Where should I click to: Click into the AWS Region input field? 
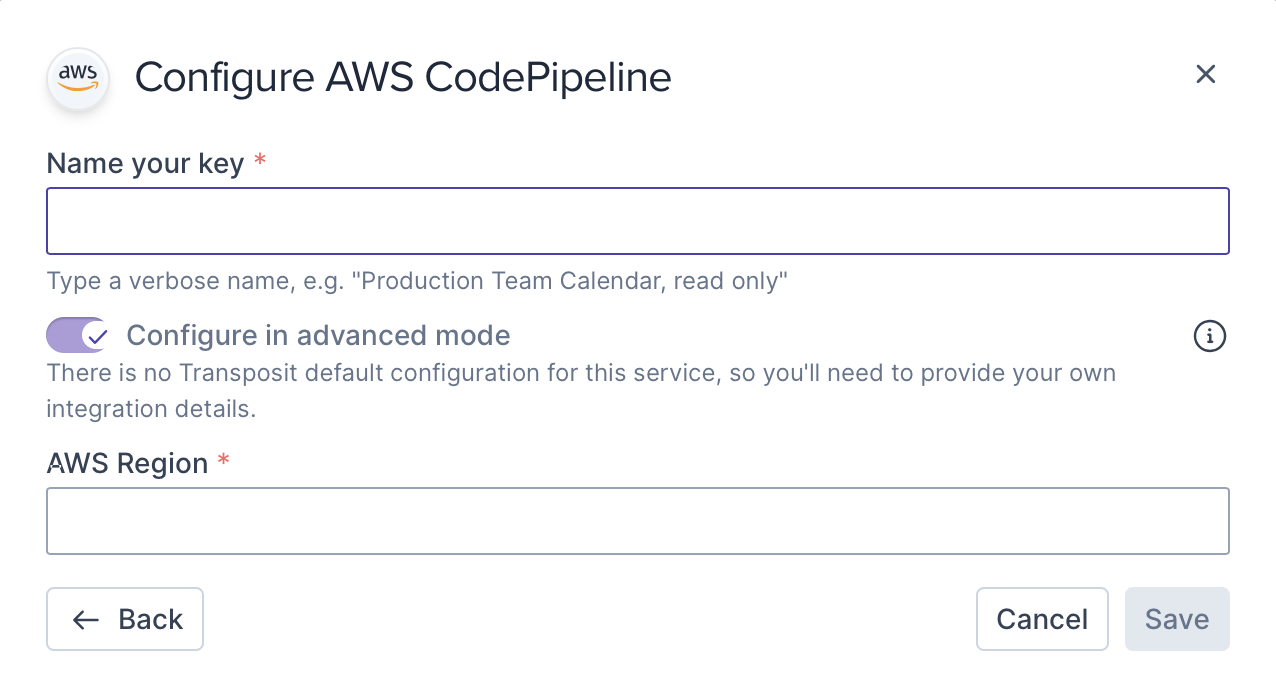[x=637, y=521]
